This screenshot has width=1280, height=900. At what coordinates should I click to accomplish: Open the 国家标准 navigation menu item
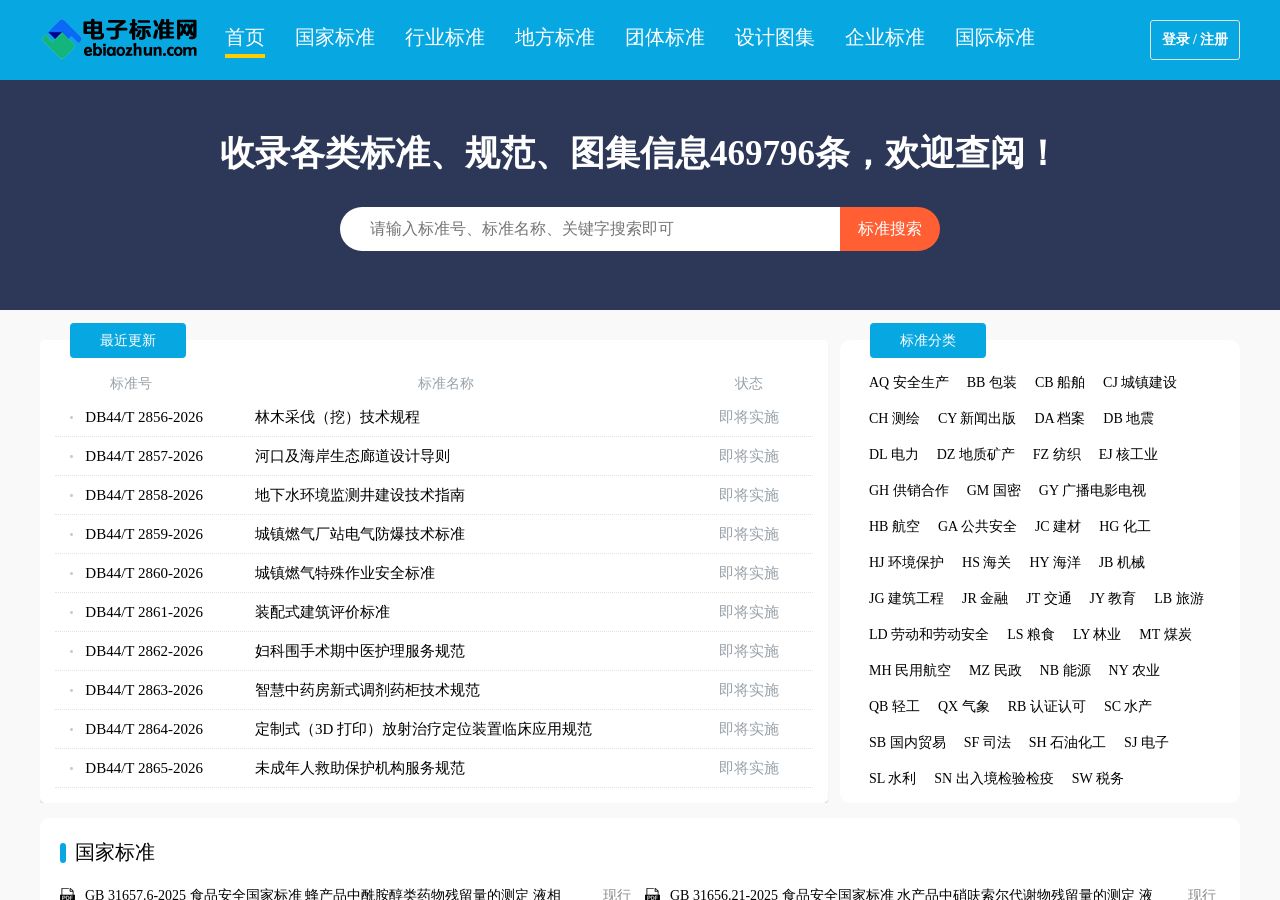335,38
